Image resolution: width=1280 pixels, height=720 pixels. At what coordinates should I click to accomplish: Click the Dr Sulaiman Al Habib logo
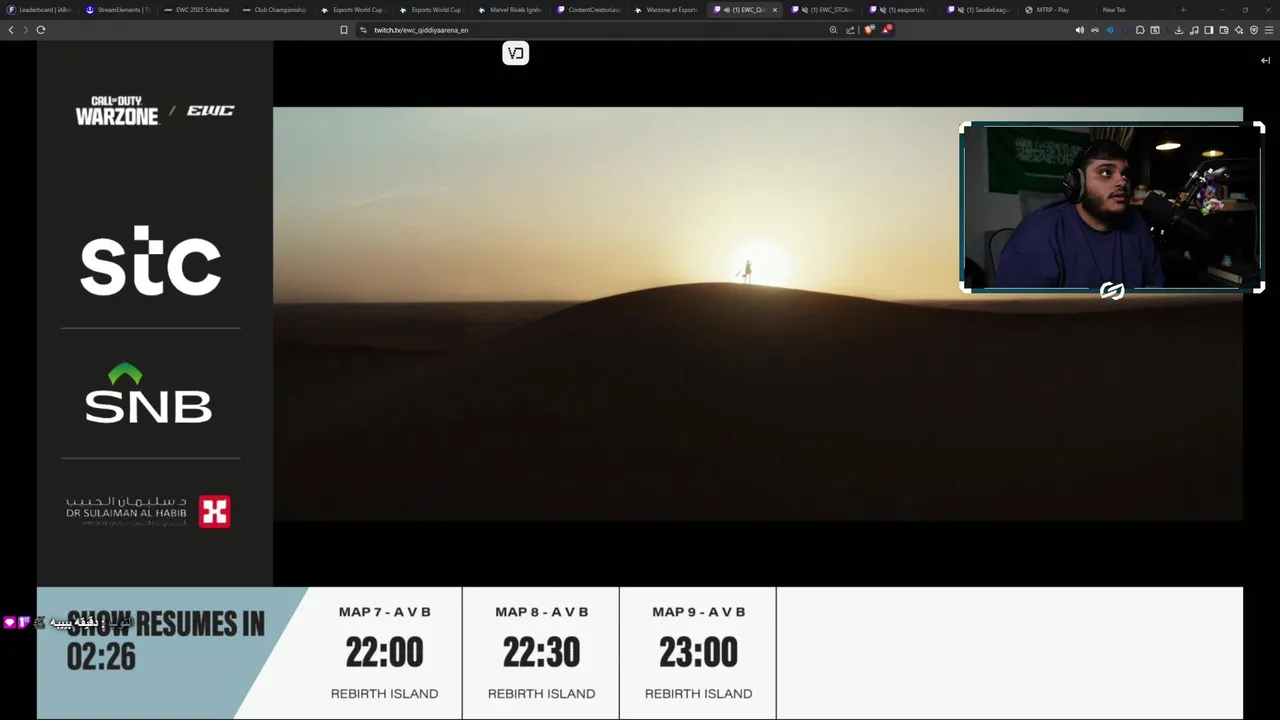(x=148, y=511)
